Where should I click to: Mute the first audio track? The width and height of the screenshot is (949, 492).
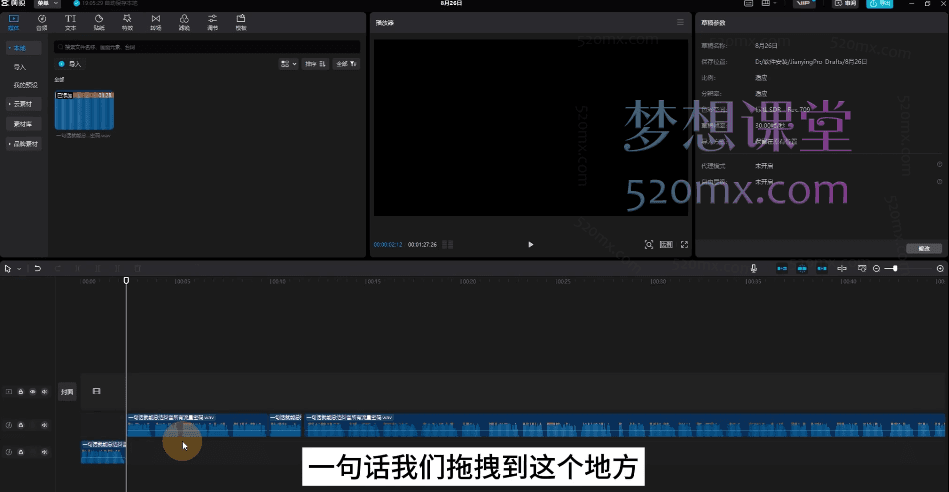44,425
